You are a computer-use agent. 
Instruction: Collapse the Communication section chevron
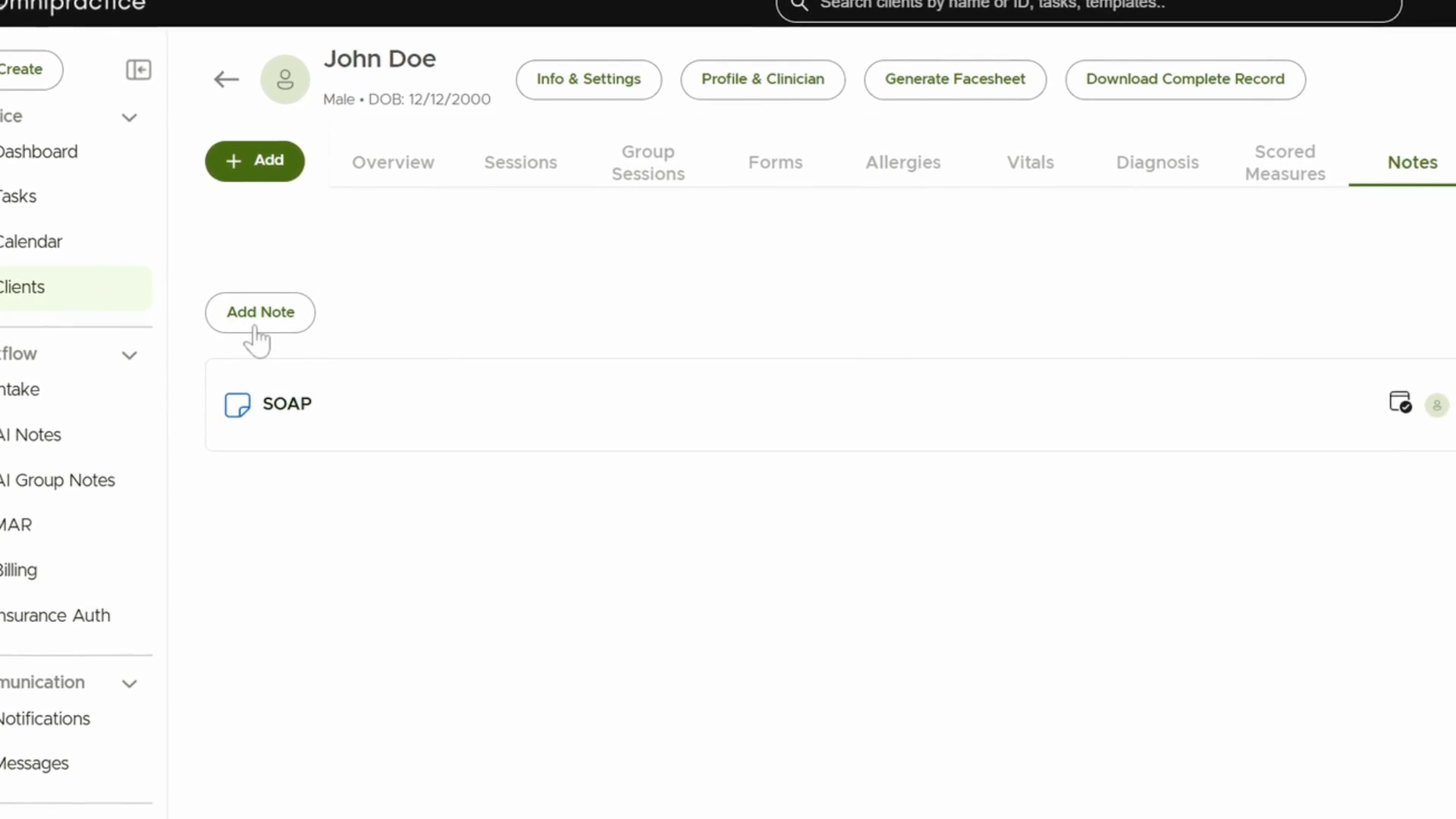coord(130,683)
